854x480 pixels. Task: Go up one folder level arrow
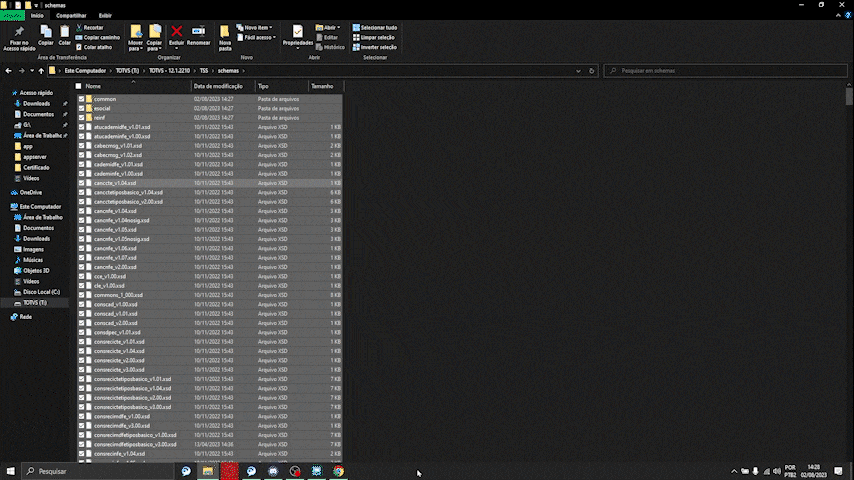coord(41,71)
